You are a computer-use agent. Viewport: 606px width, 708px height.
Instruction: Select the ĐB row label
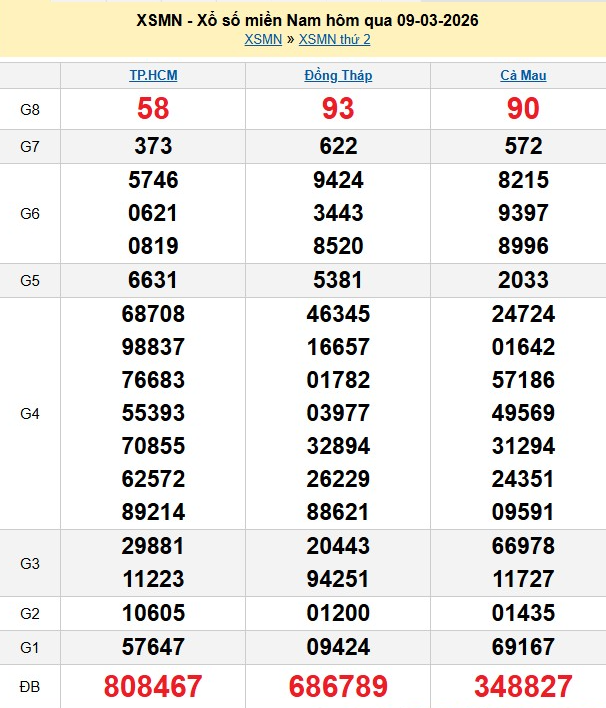point(30,687)
